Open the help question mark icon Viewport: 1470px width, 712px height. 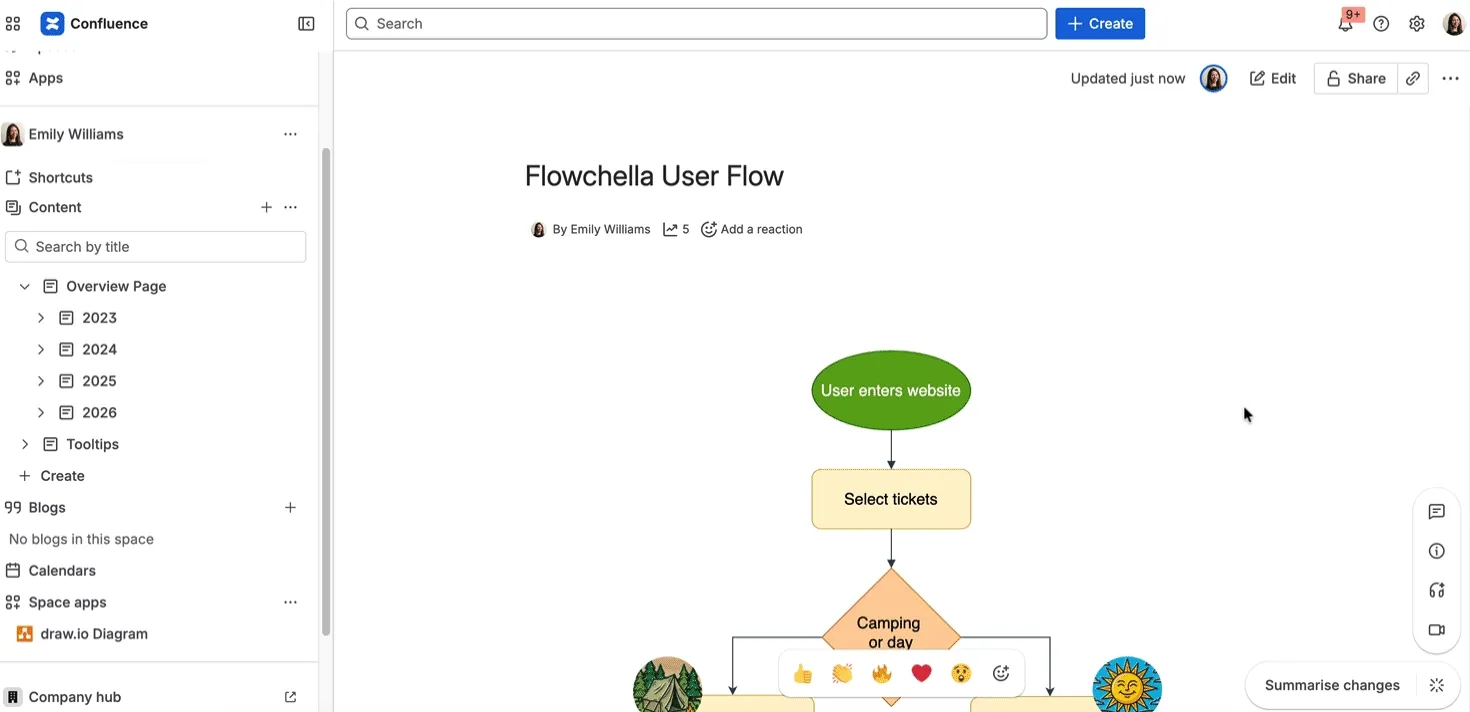coord(1381,24)
